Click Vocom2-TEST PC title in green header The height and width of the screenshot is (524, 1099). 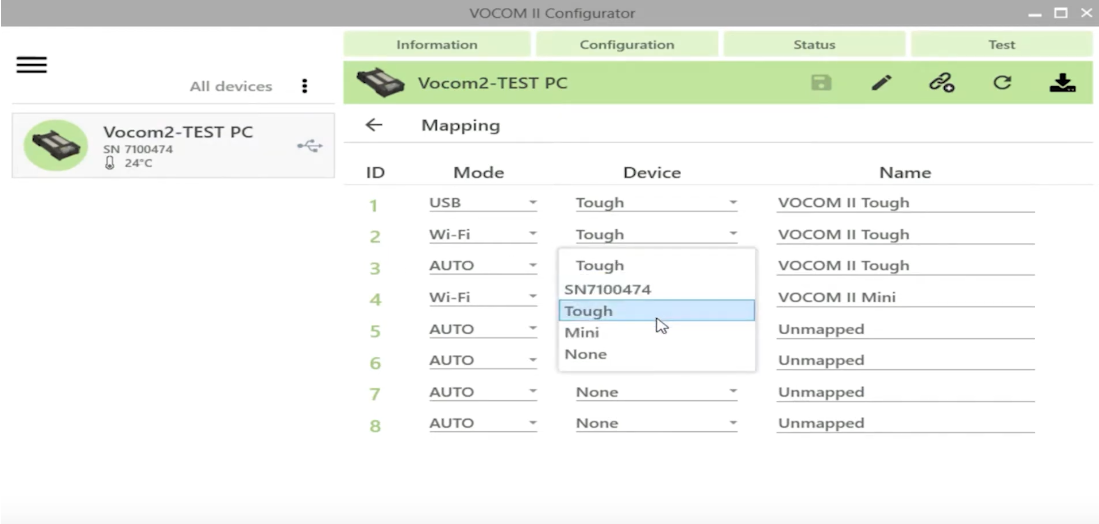[493, 83]
